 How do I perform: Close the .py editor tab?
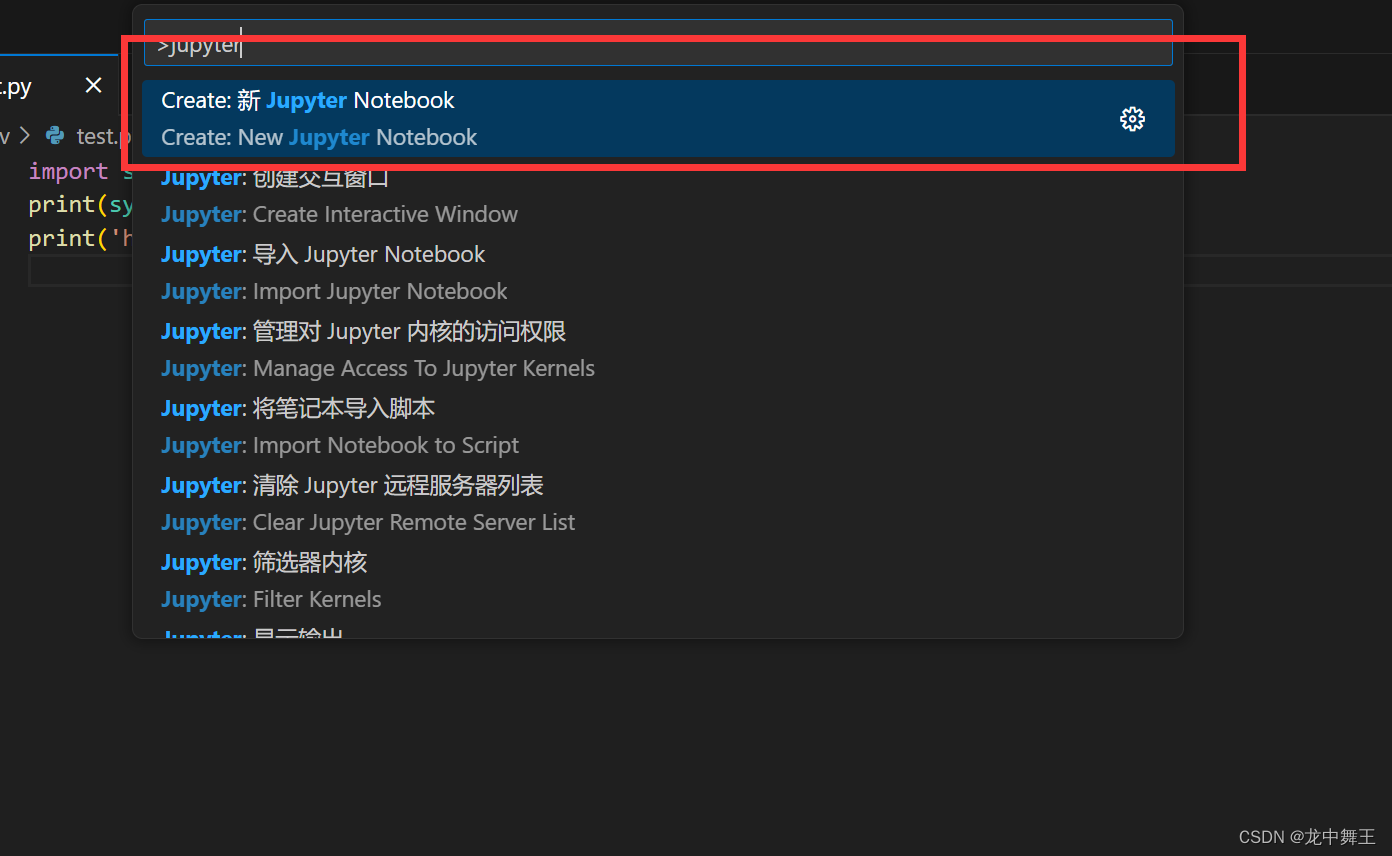(93, 86)
